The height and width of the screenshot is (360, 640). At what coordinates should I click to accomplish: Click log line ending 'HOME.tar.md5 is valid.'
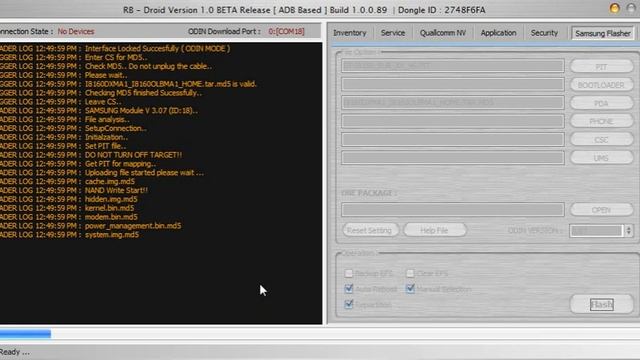[171, 84]
